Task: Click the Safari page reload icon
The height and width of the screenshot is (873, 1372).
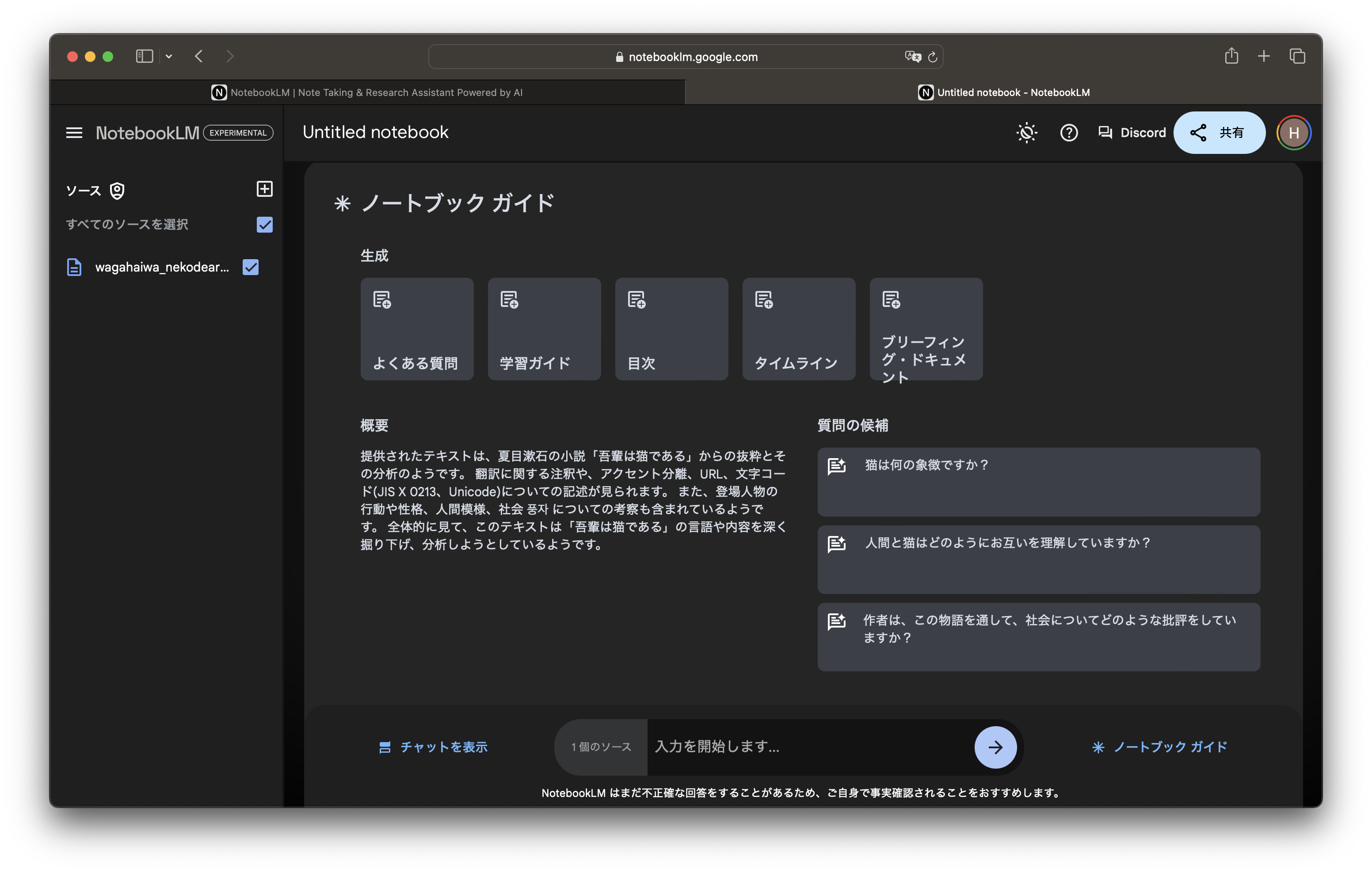Action: (933, 57)
